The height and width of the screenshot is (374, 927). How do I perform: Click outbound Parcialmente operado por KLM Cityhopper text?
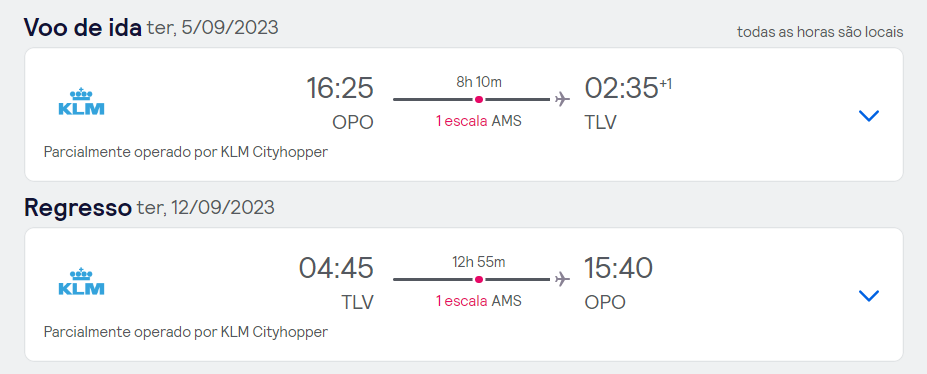coord(186,152)
